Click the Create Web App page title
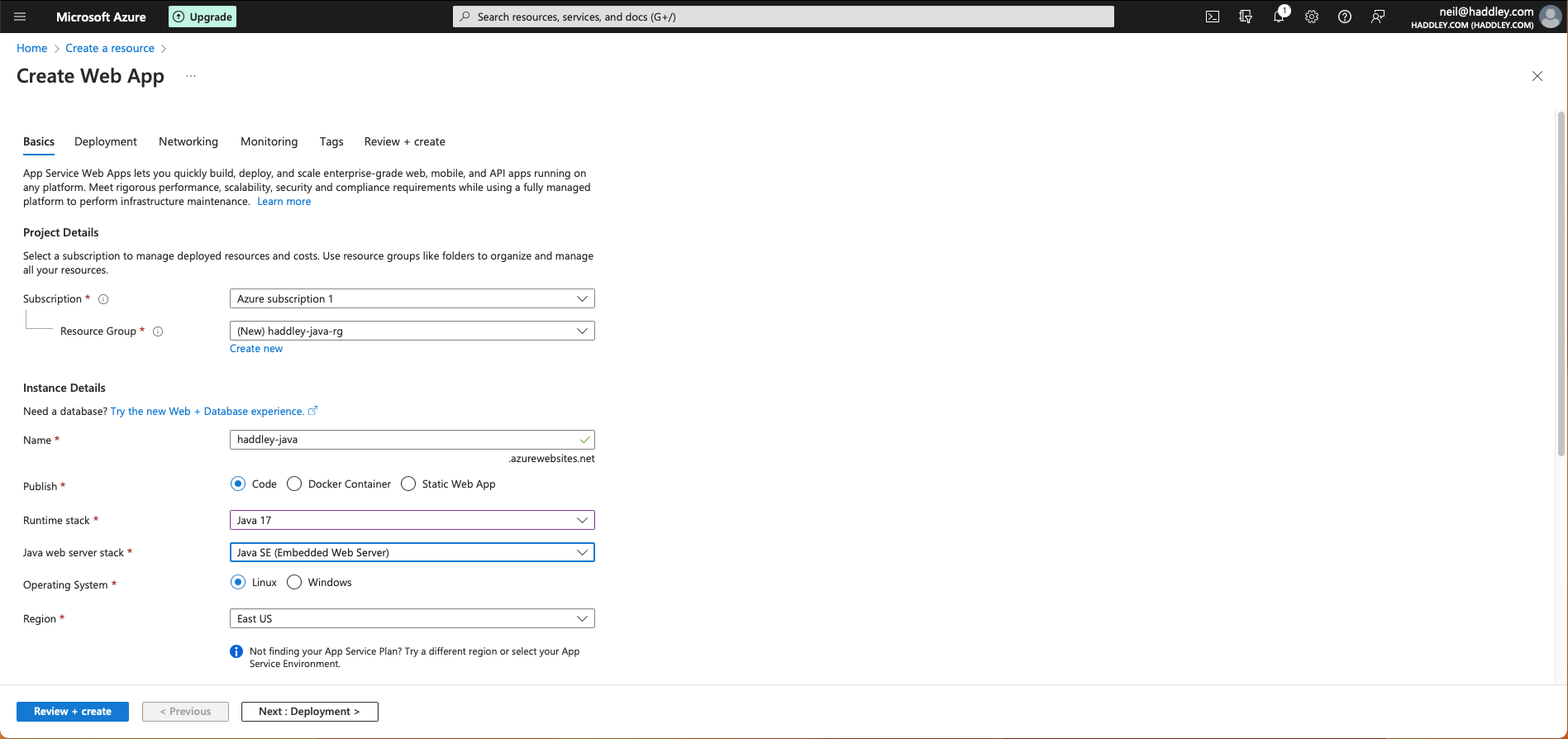1568x739 pixels. coord(90,76)
